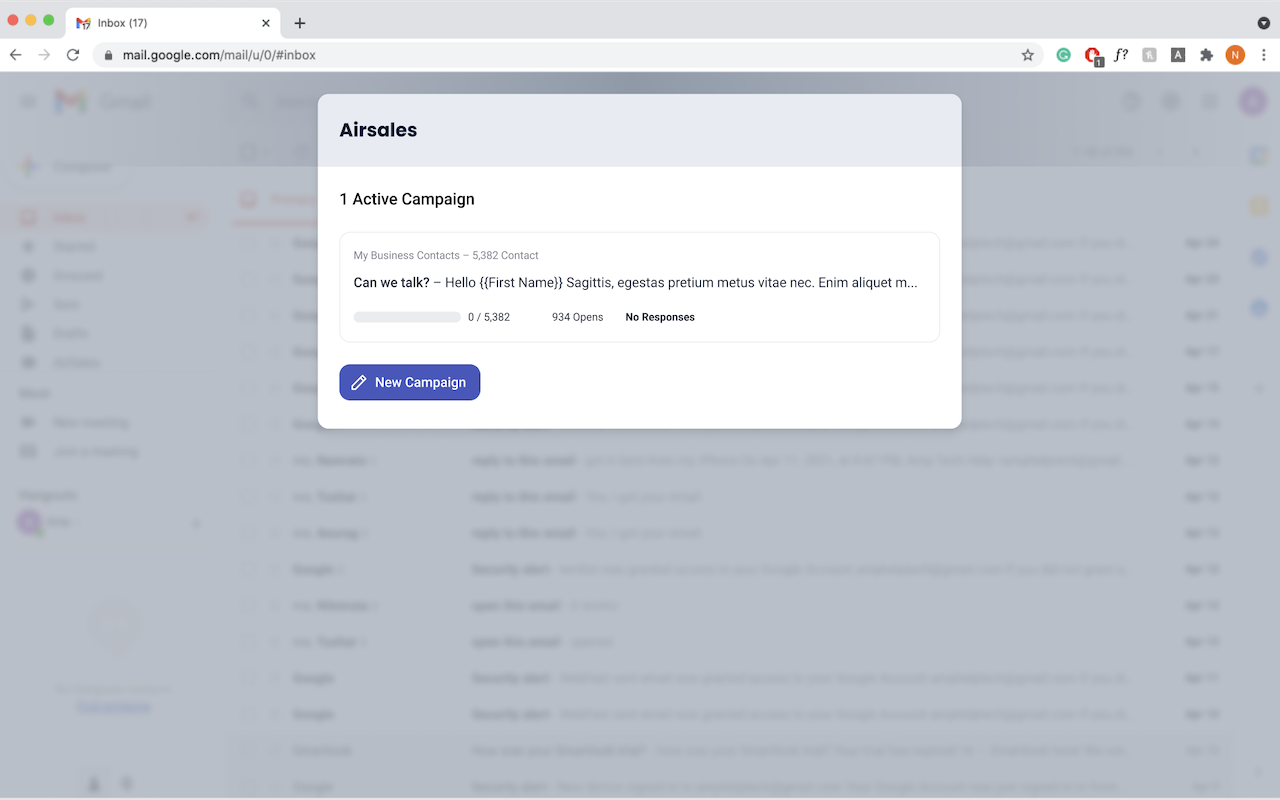Click the dark 'A' extension icon

coord(1178,55)
